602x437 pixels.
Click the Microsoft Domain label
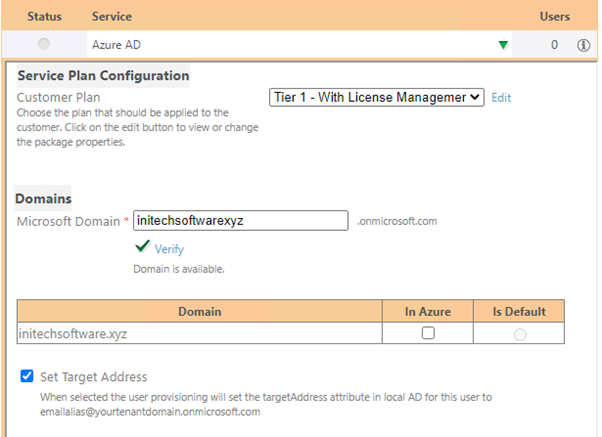pos(68,221)
